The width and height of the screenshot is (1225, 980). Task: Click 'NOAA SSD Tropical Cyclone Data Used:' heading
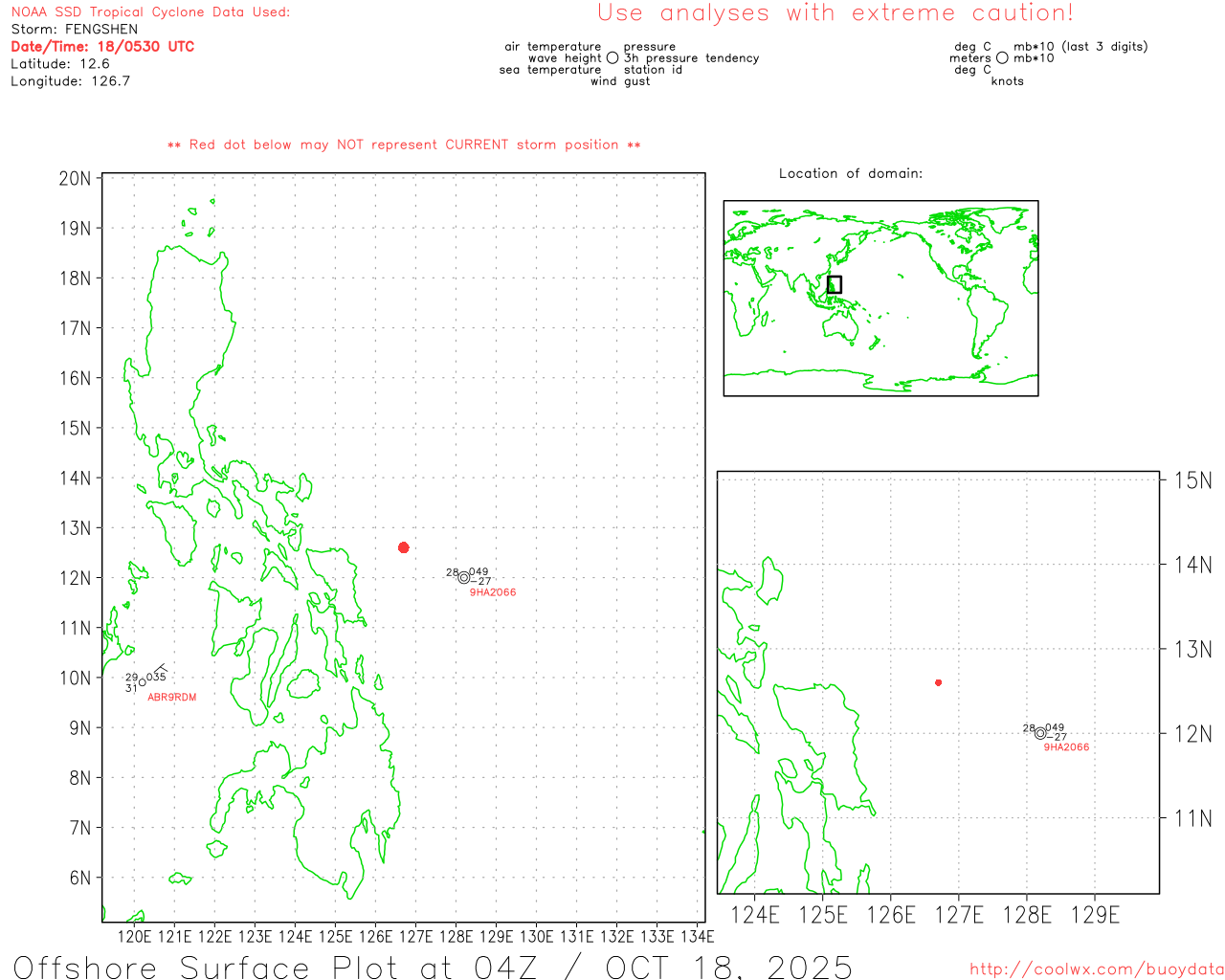(150, 12)
